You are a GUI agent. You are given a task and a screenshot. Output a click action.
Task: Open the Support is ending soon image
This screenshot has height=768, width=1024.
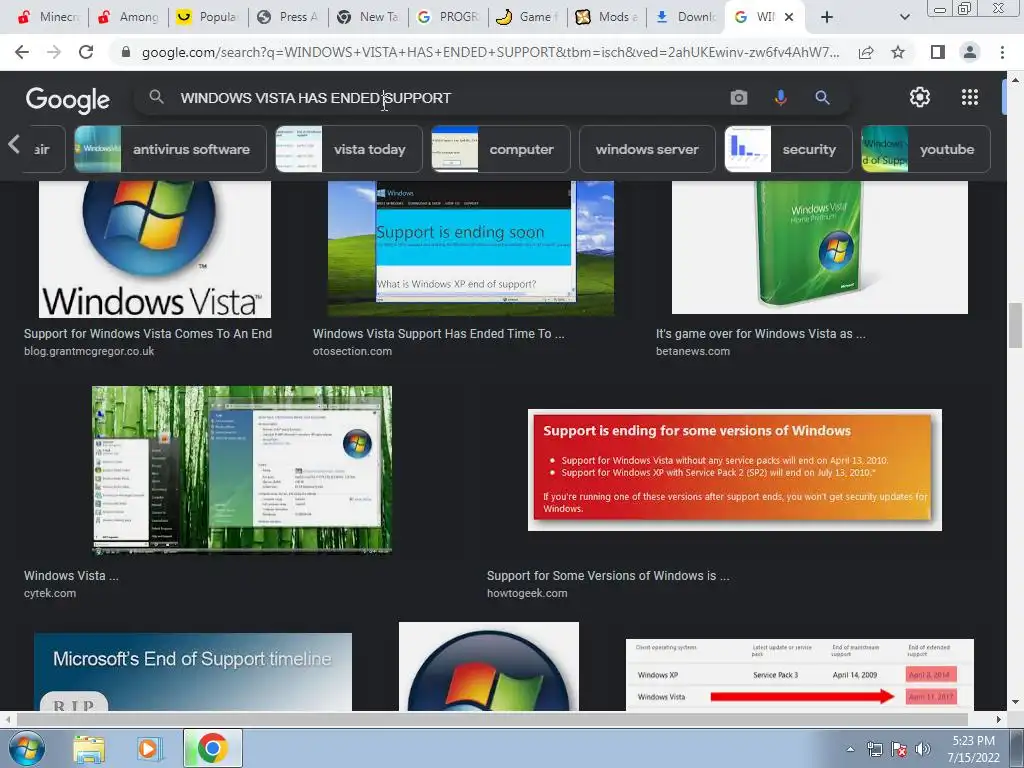(x=471, y=249)
